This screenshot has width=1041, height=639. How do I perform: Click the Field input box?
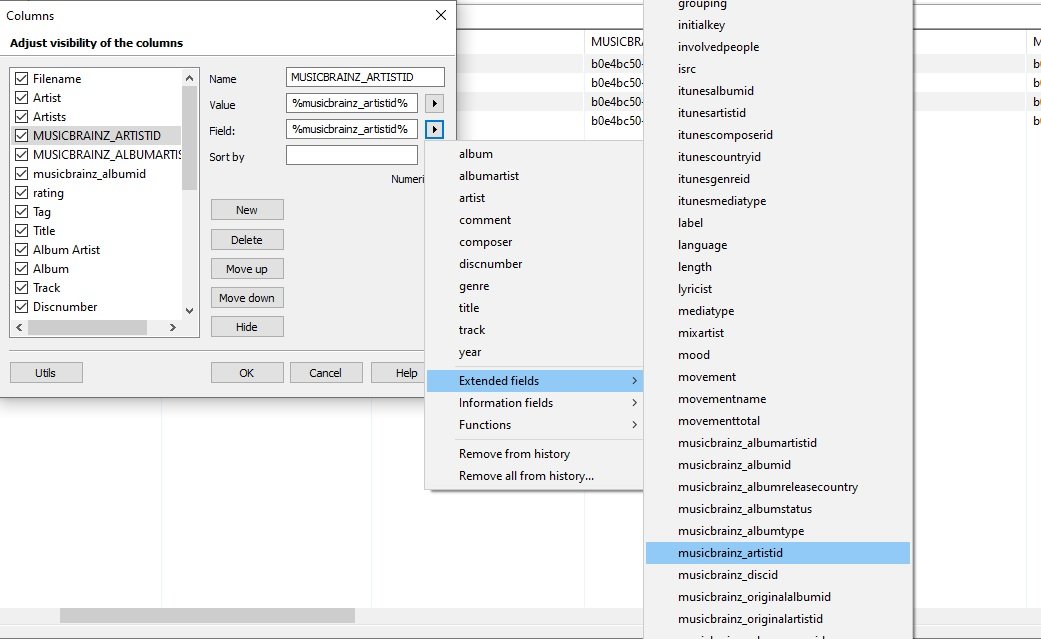point(352,130)
